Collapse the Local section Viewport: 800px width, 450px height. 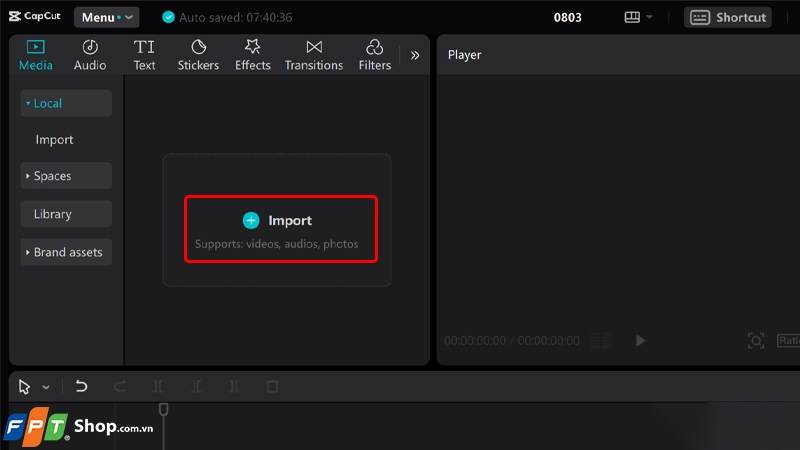(x=66, y=103)
